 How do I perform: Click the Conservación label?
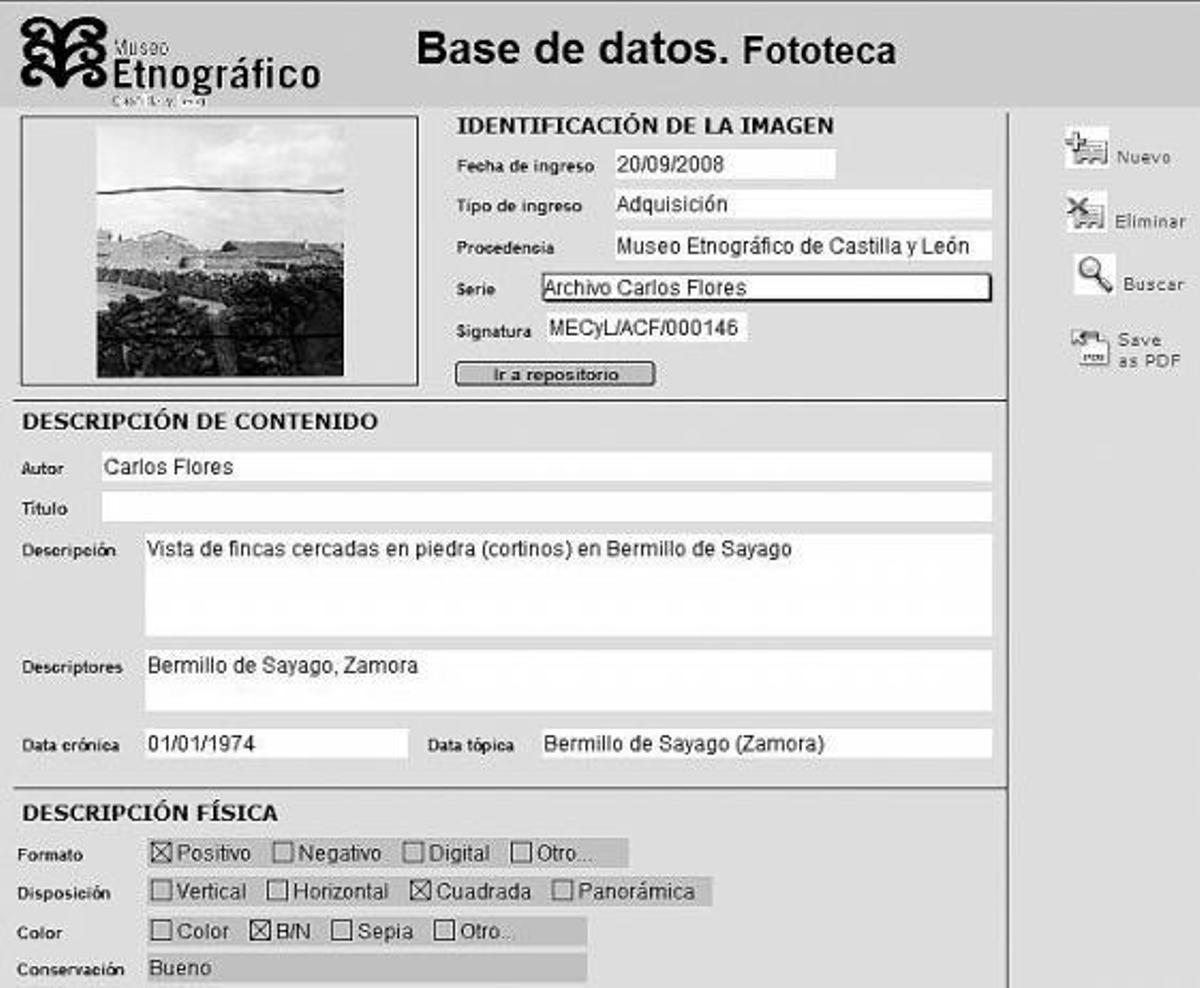coord(71,969)
